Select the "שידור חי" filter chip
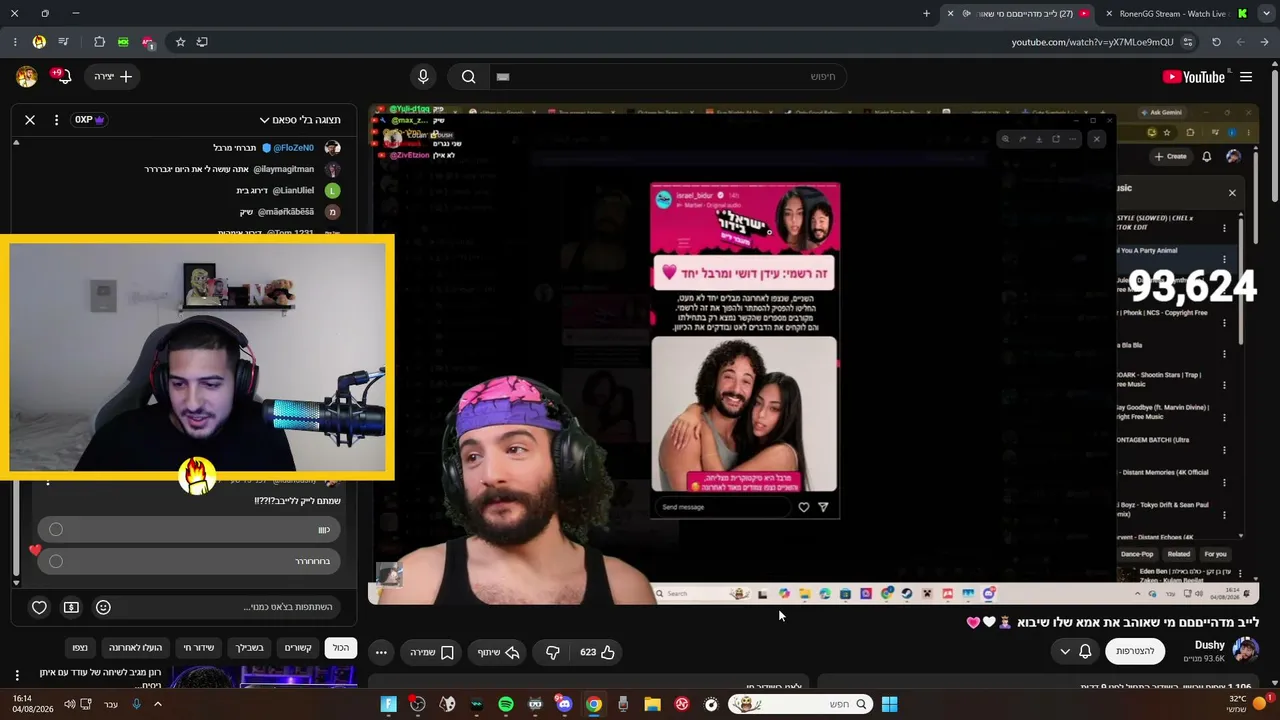This screenshot has width=1280, height=720. point(198,648)
